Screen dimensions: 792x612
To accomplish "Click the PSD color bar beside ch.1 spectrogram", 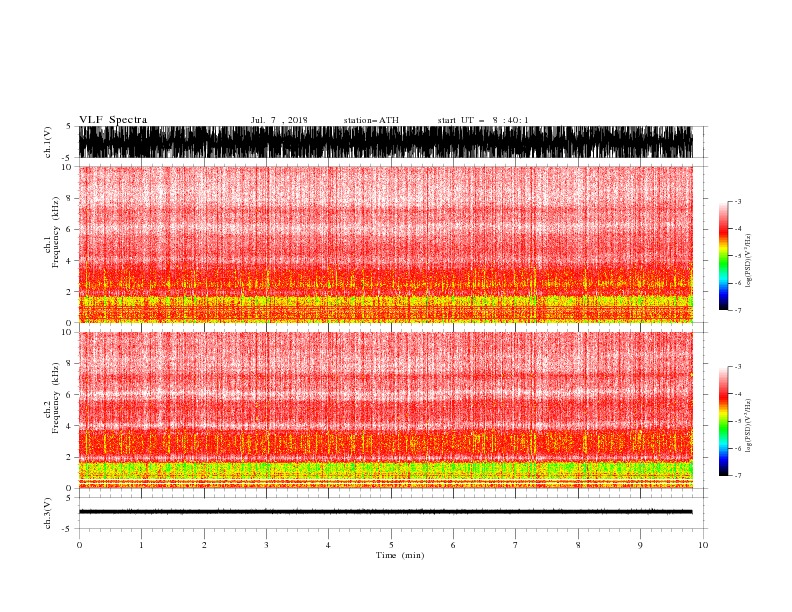I will tap(724, 256).
